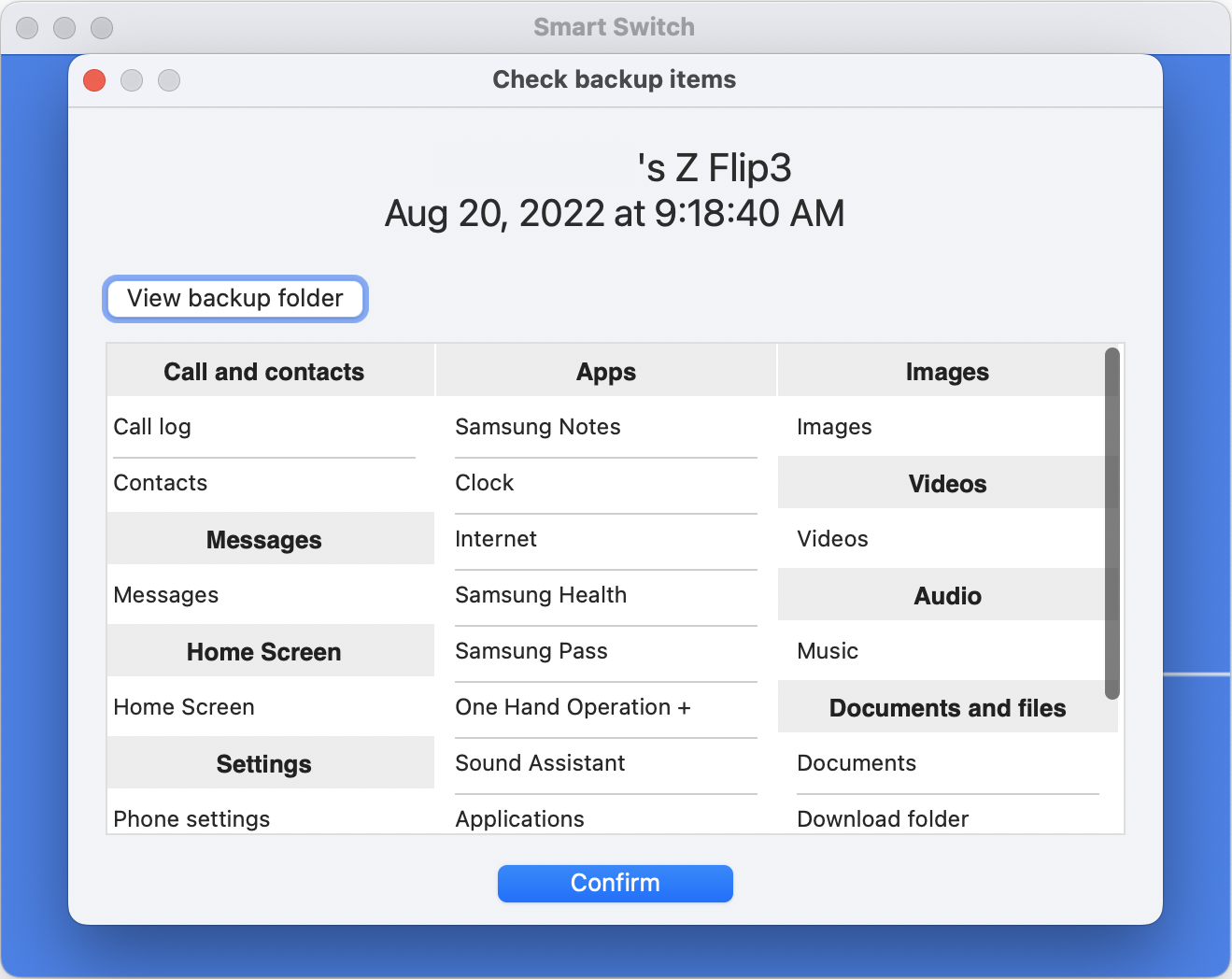Screen dimensions: 1232x979
Task: Confirm the backup items
Action: click(615, 883)
